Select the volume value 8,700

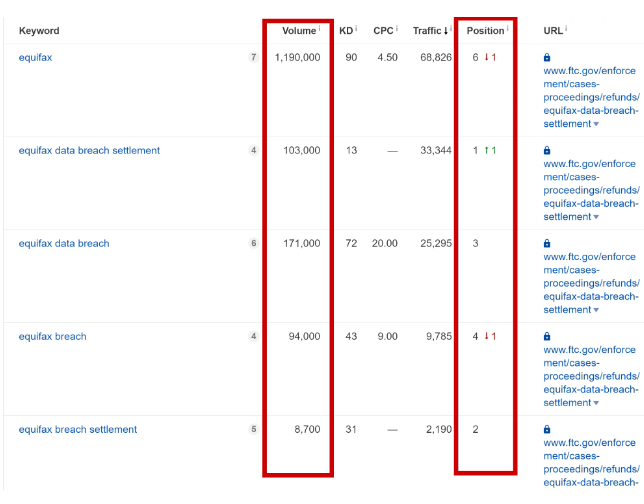[307, 429]
